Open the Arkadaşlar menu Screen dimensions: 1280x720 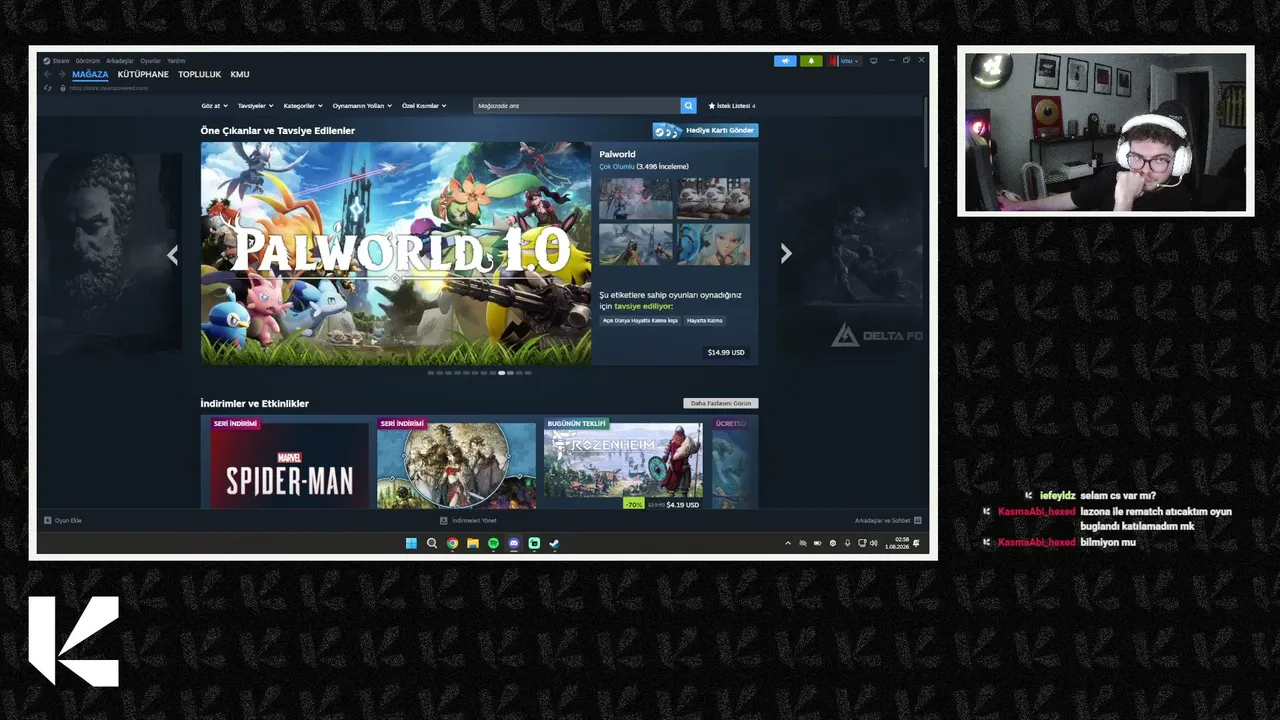tap(120, 61)
